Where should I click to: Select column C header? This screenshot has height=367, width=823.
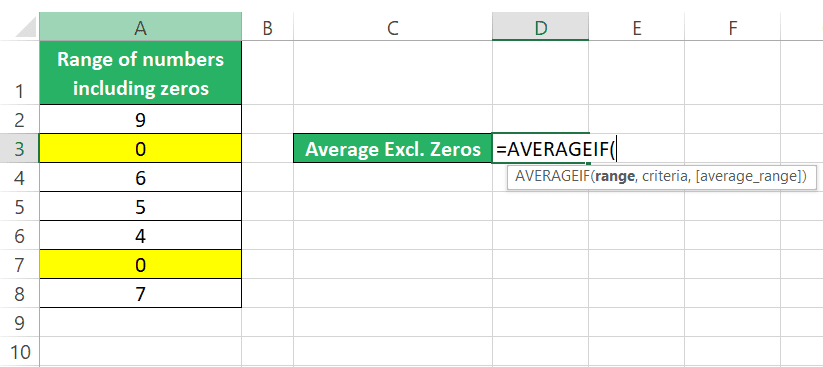(393, 27)
